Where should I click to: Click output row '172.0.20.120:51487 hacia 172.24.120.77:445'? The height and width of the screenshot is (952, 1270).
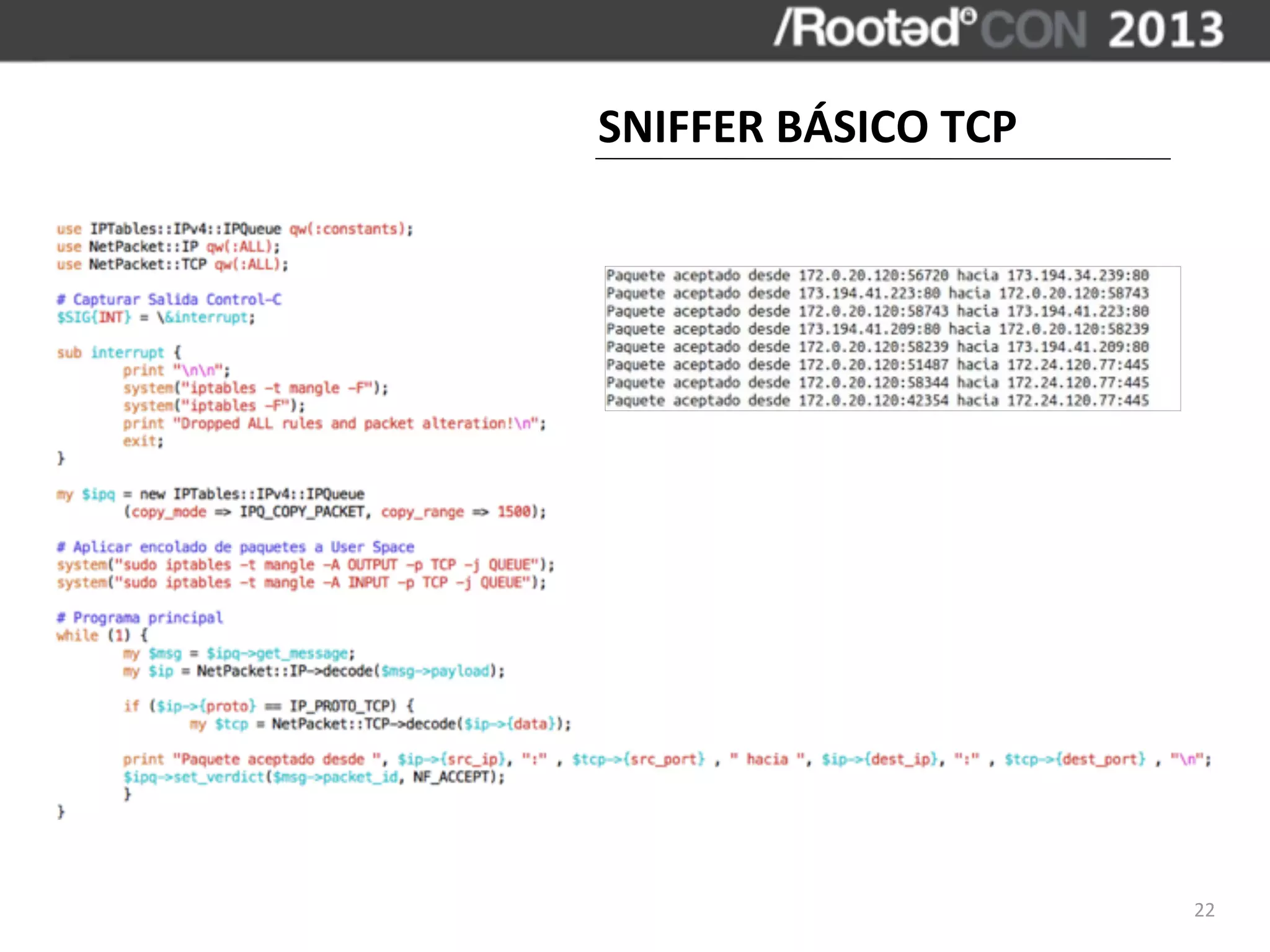point(877,364)
